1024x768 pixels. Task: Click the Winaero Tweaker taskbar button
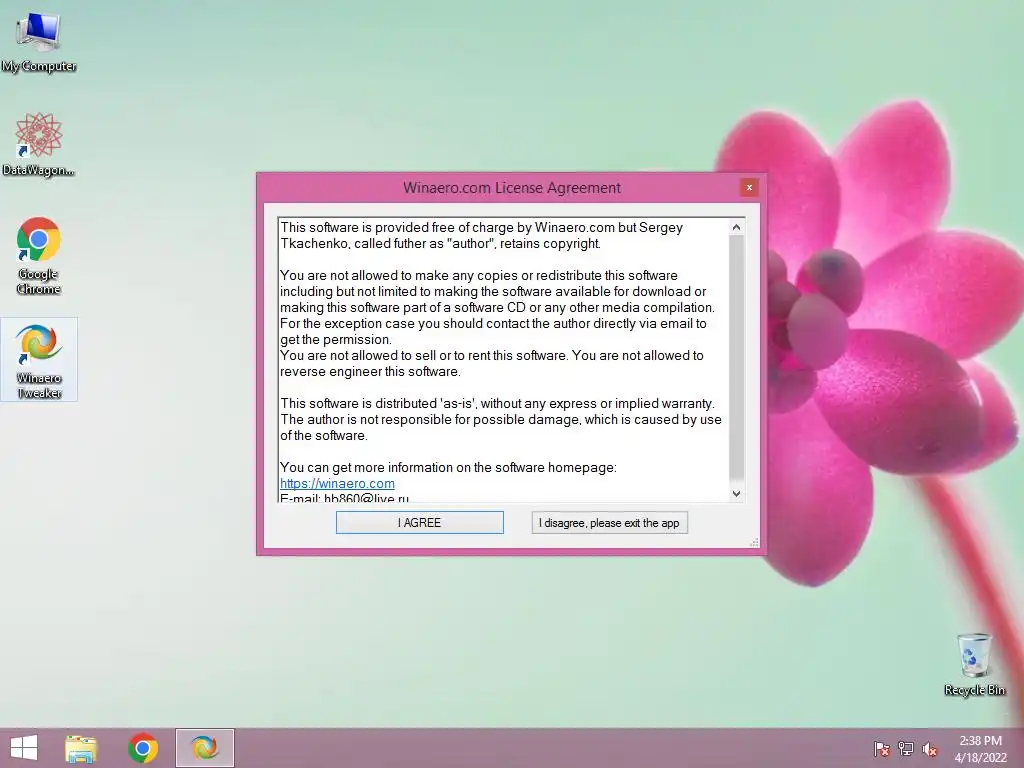[x=204, y=748]
